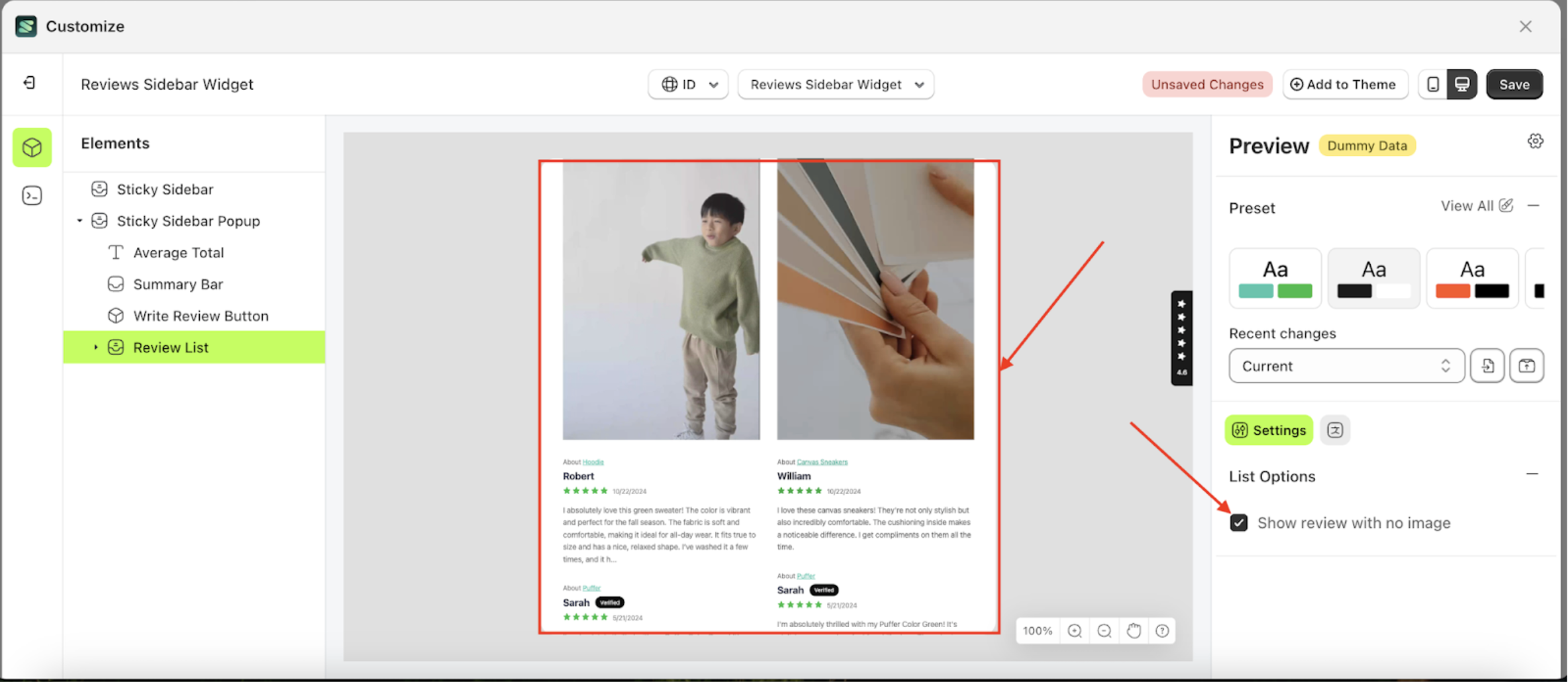
Task: Click zoom in magnifier icon
Action: point(1075,631)
